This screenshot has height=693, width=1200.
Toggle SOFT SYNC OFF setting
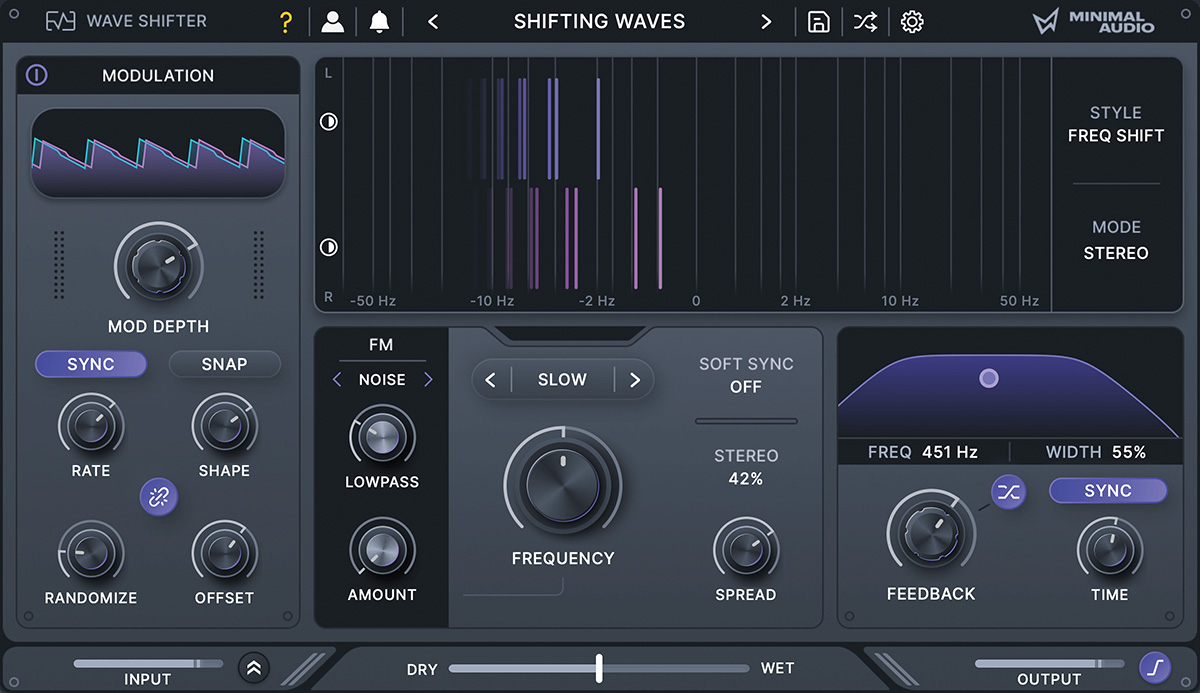[745, 375]
